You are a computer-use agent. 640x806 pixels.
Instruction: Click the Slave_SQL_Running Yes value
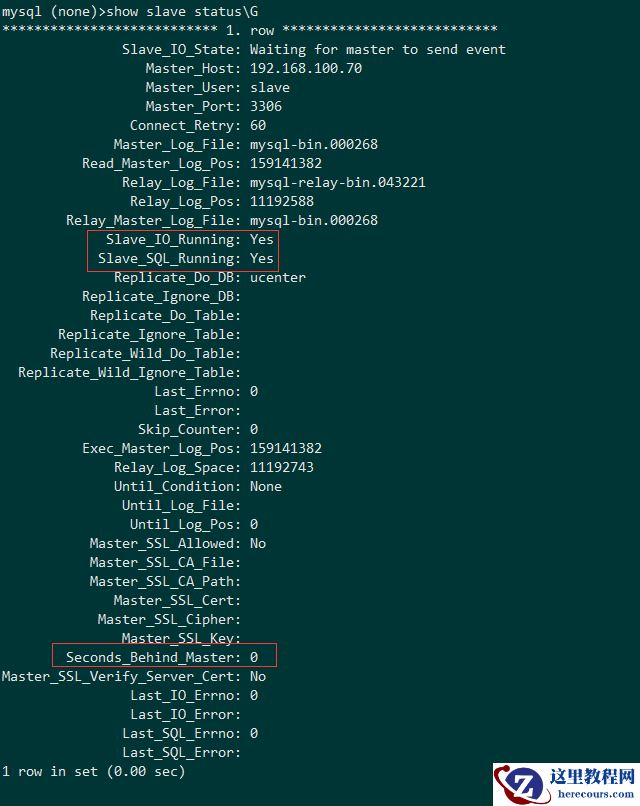[x=262, y=259]
